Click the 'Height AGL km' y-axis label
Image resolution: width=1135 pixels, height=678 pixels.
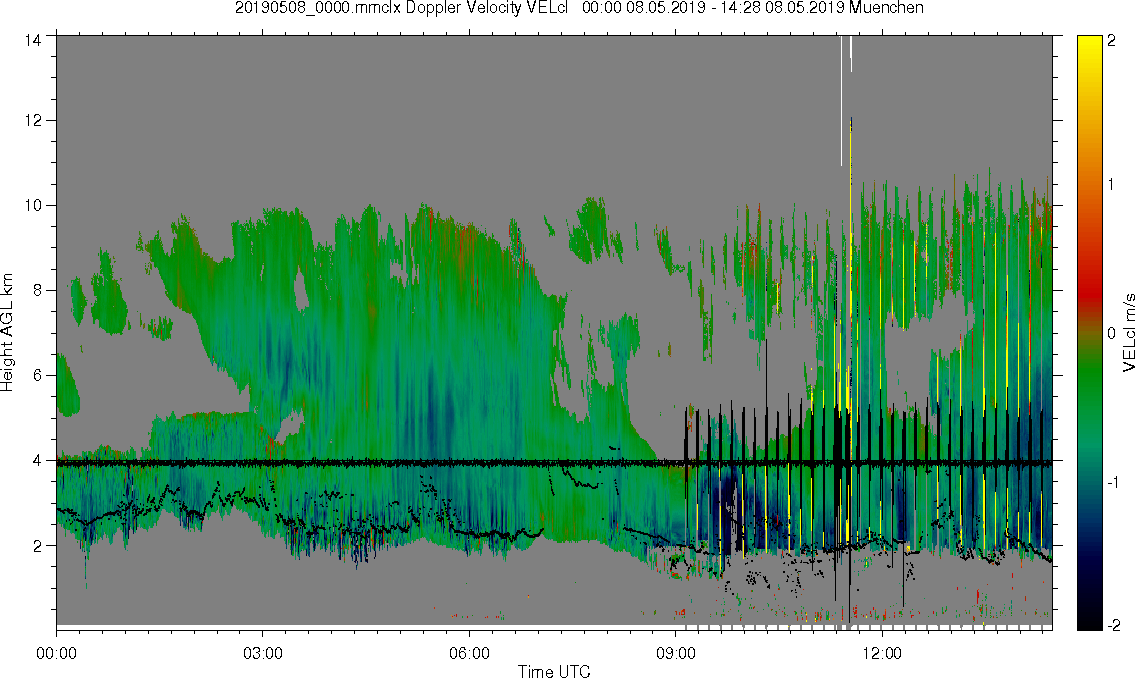coord(7,333)
